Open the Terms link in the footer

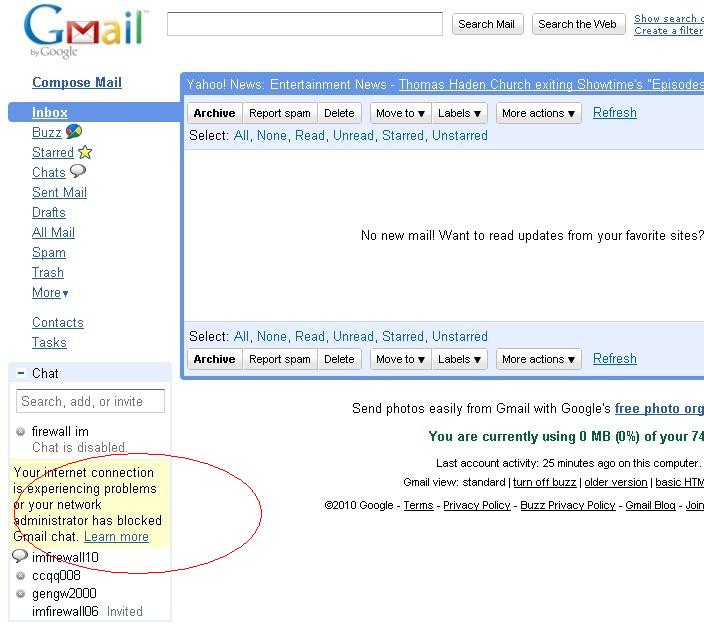pos(418,505)
